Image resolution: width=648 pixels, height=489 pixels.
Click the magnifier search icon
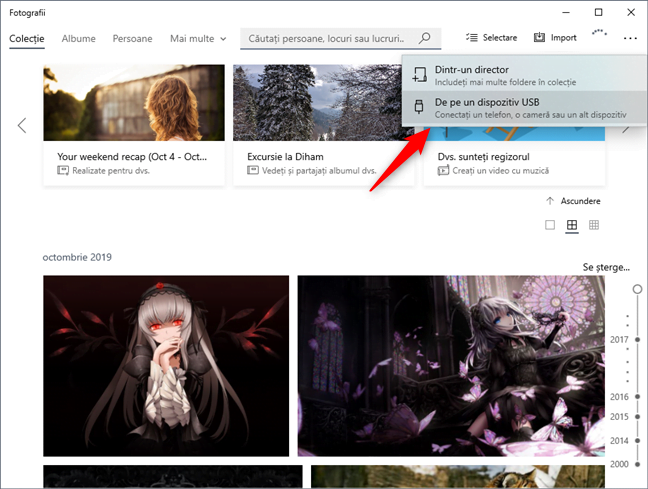tap(424, 38)
